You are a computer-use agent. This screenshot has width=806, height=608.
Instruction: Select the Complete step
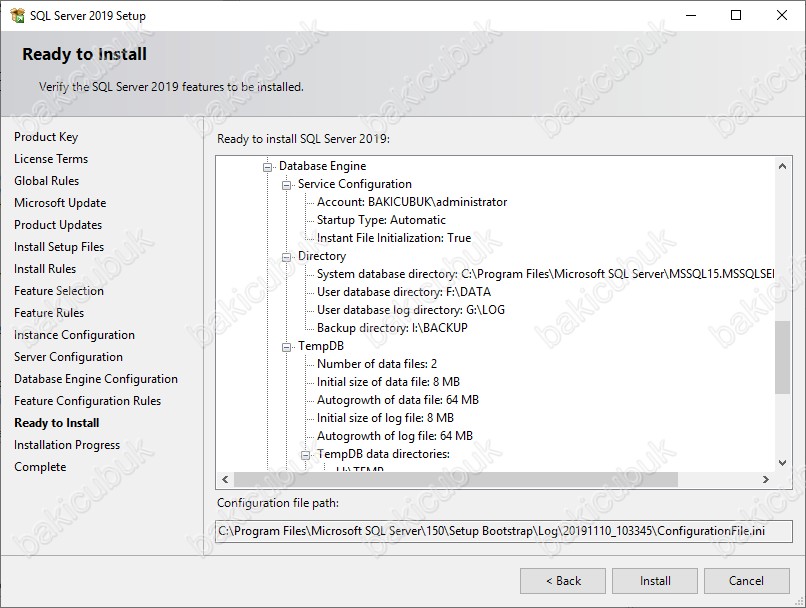point(40,467)
